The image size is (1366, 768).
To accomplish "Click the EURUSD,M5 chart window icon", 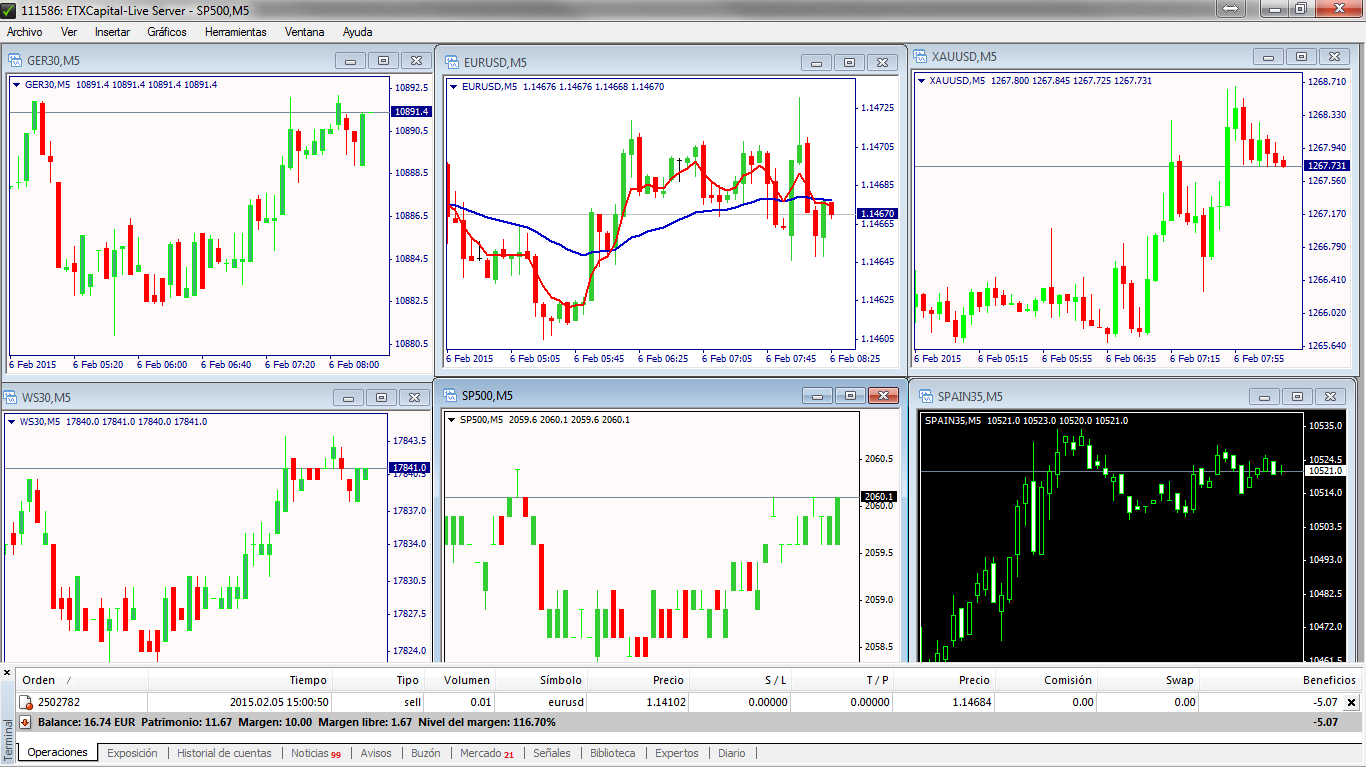I will (x=451, y=62).
